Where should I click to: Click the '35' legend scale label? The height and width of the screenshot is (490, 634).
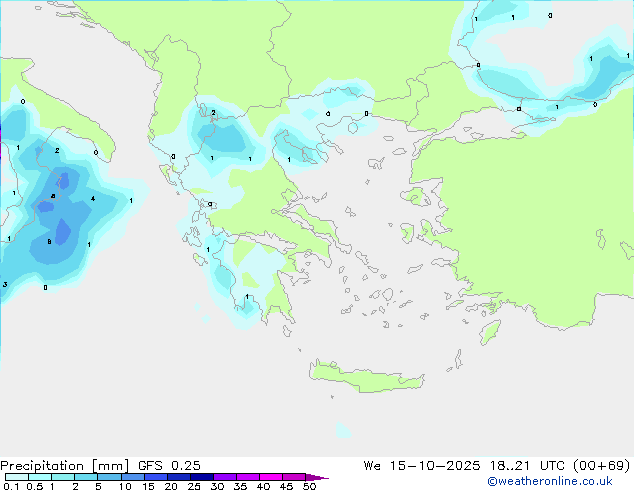point(240,486)
